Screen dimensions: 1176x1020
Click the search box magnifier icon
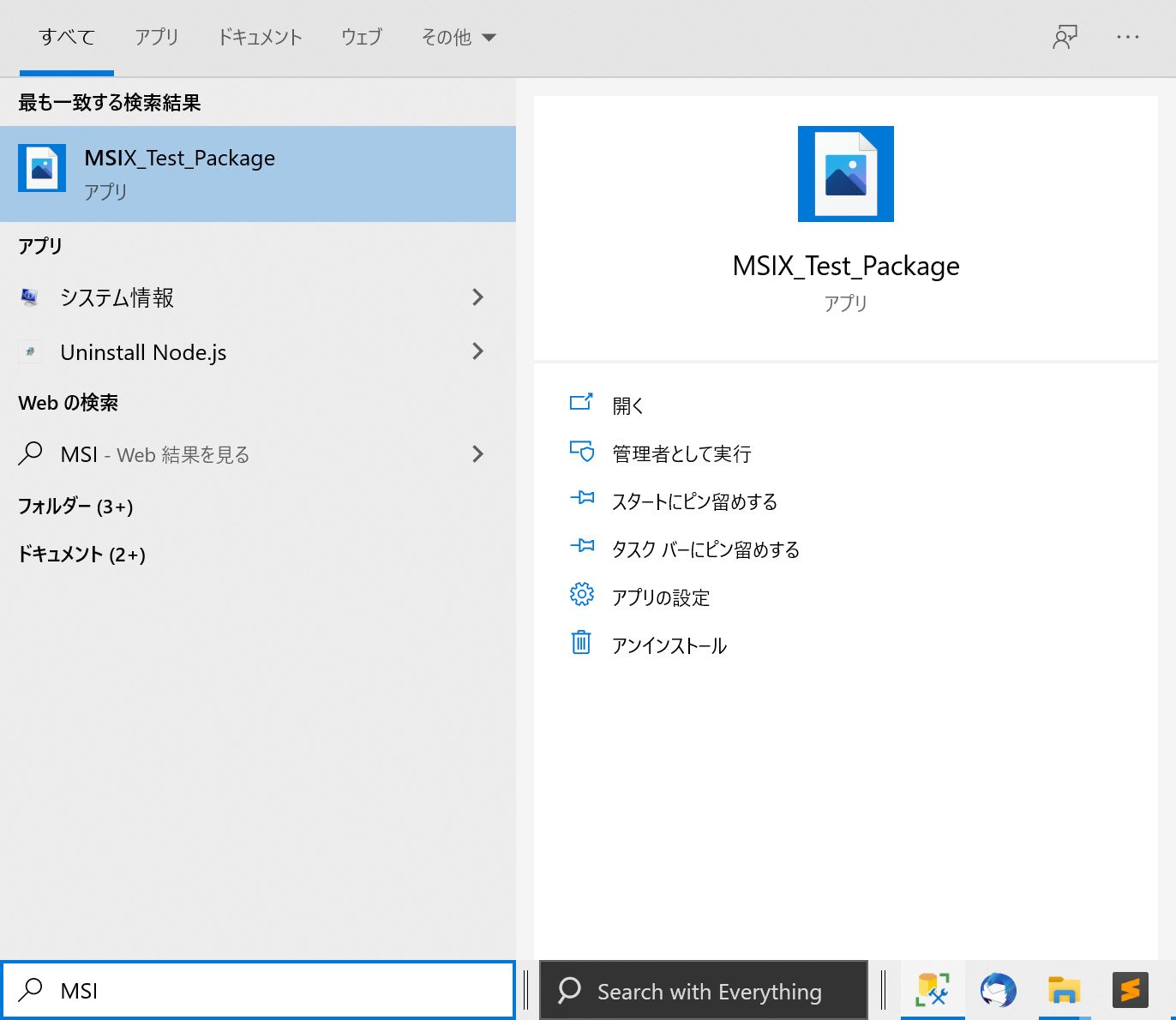point(31,990)
